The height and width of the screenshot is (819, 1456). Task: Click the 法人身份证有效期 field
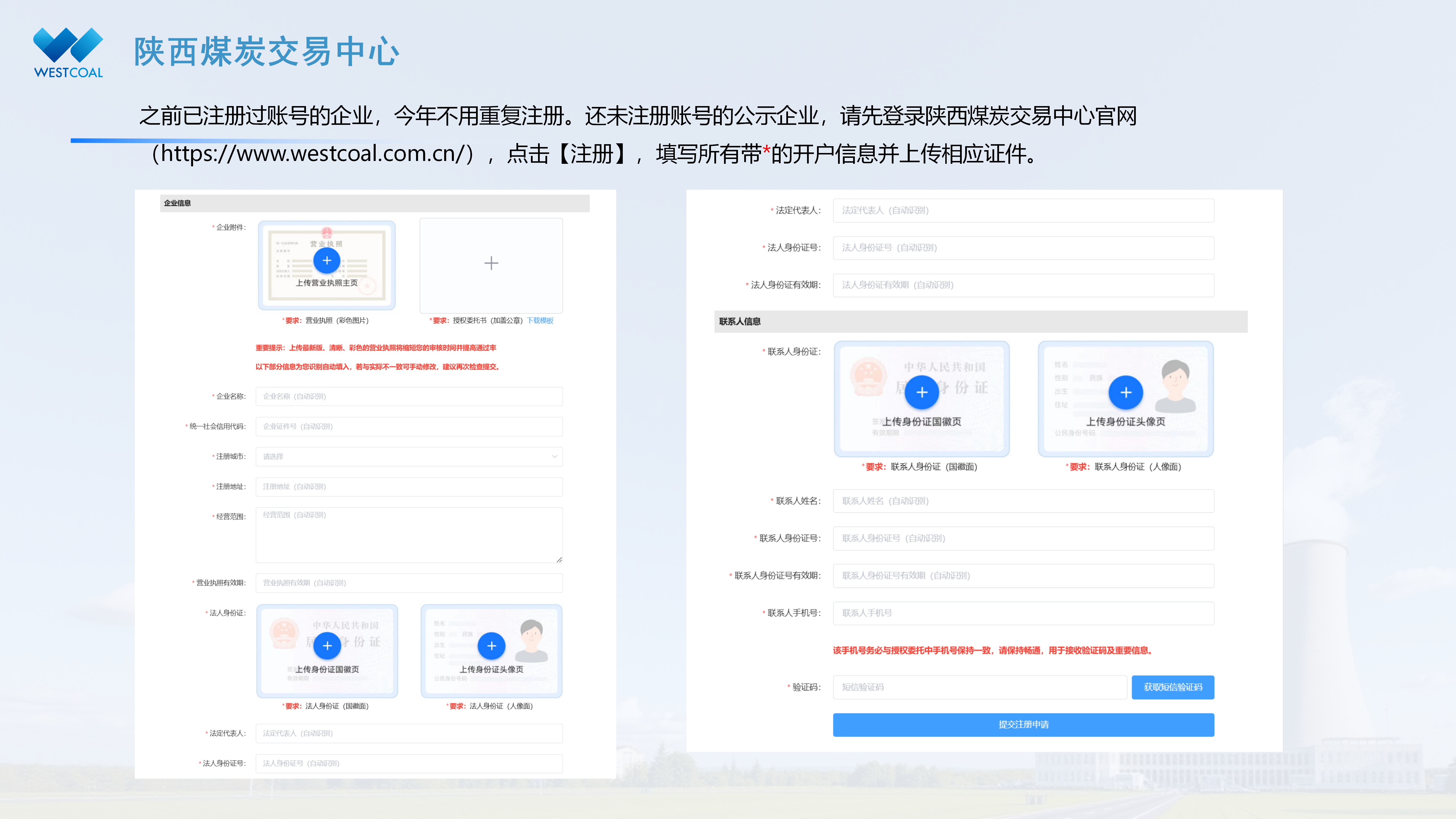coord(1023,286)
